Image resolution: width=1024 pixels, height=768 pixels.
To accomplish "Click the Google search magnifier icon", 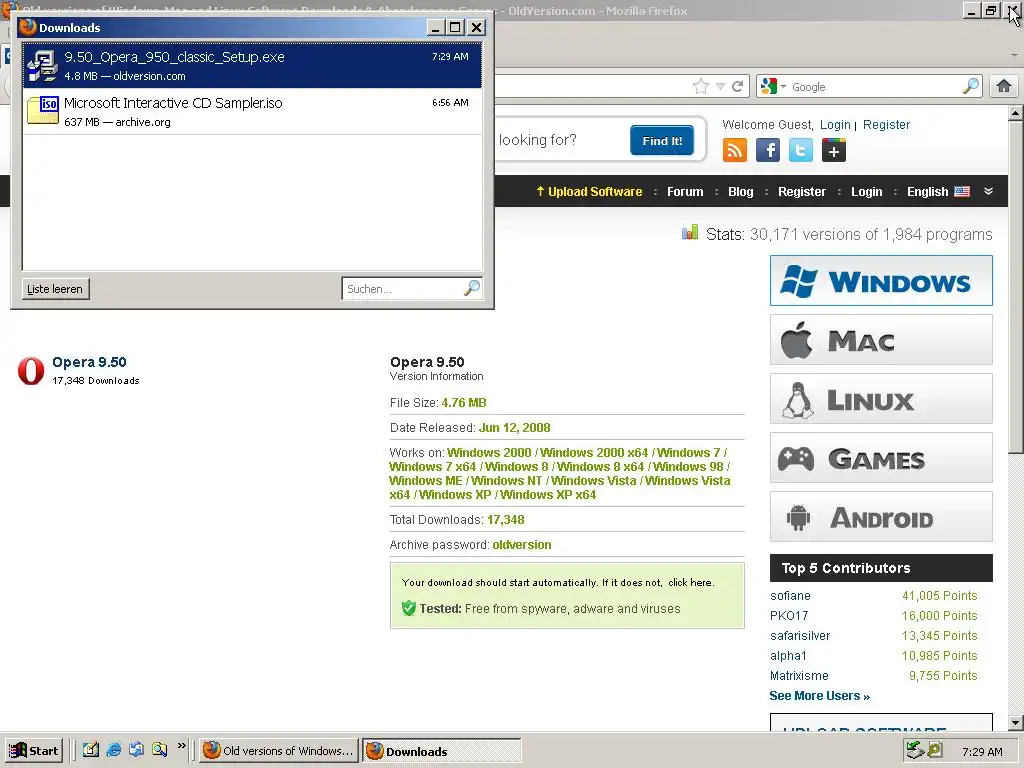I will (x=971, y=86).
